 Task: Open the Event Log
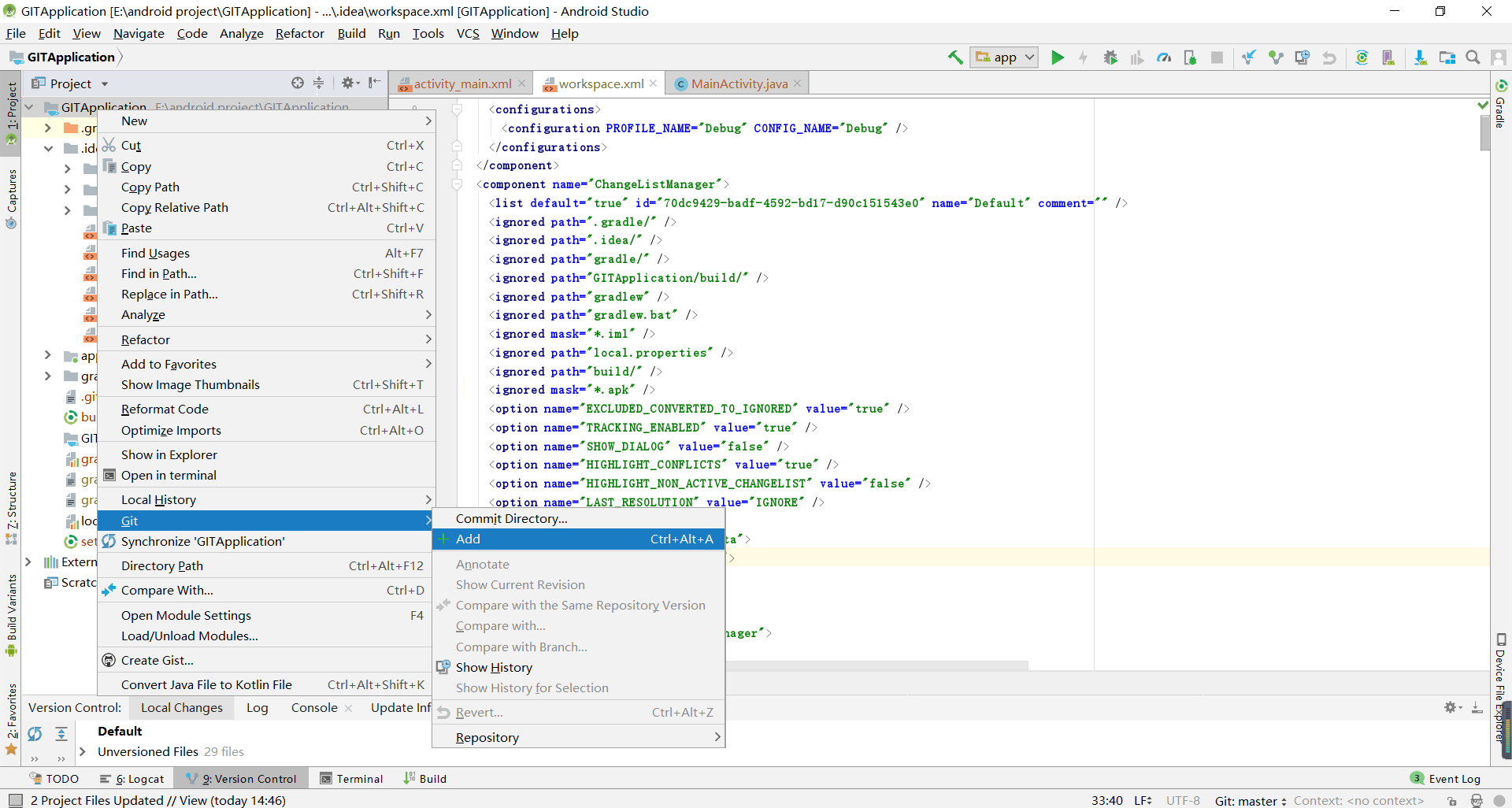(1453, 778)
